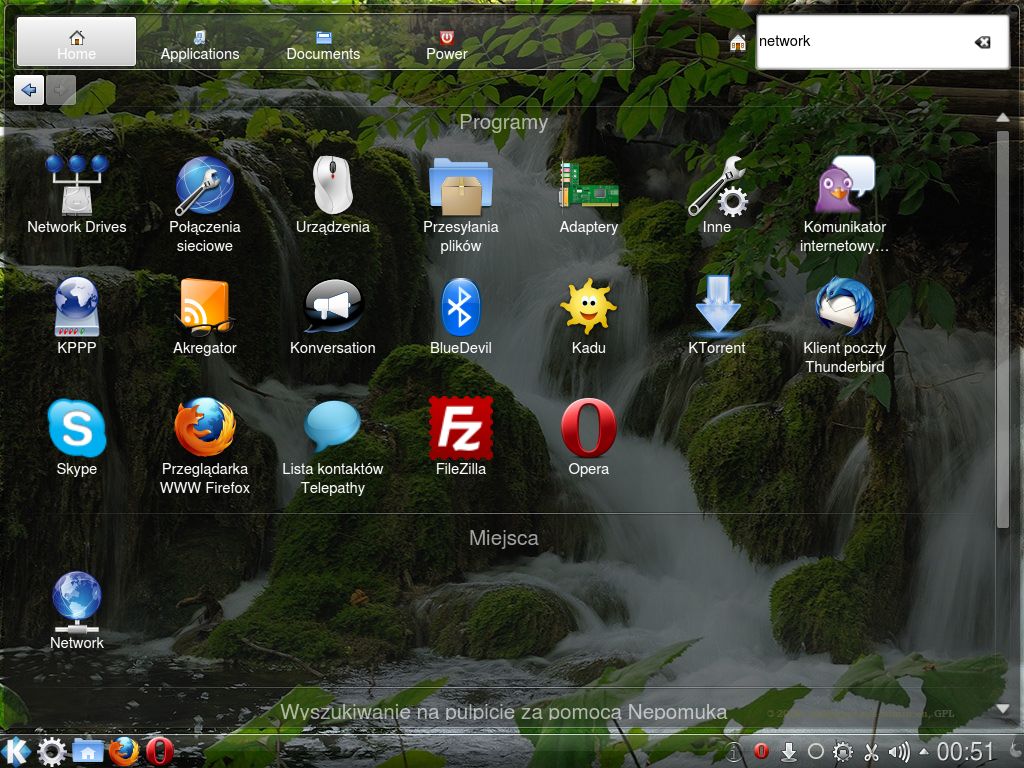Open the K application launcher in taskbar
This screenshot has width=1024, height=768.
click(16, 752)
